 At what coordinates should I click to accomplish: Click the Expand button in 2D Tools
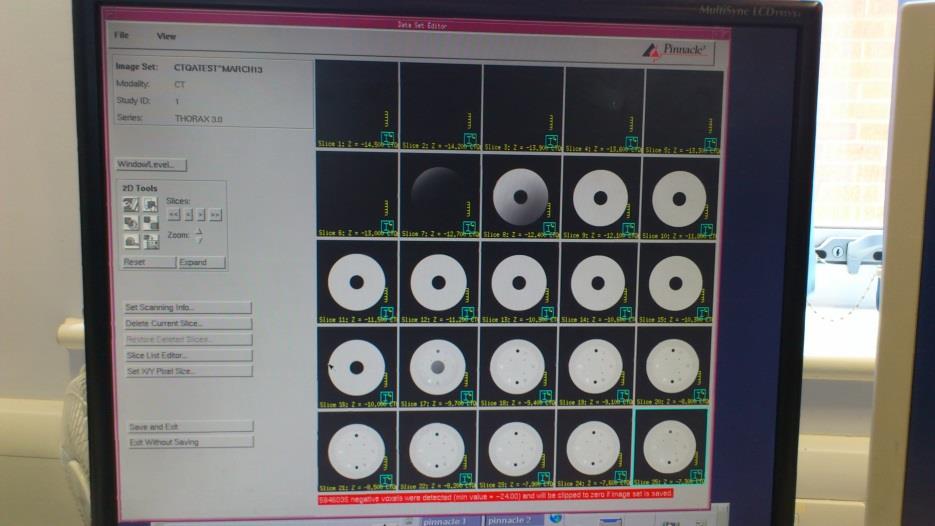(x=202, y=262)
